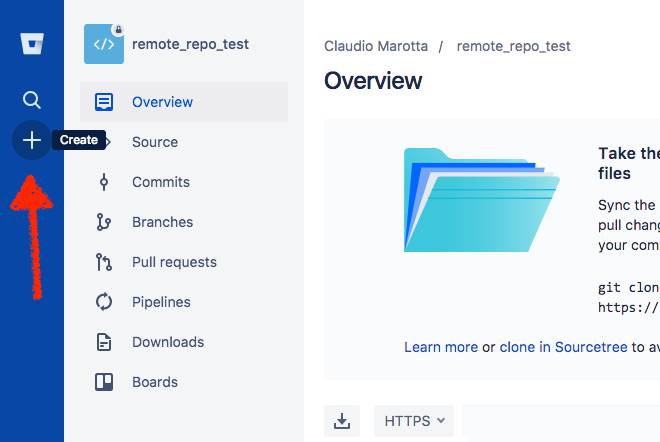Click the Branches icon in sidebar

pyautogui.click(x=104, y=222)
